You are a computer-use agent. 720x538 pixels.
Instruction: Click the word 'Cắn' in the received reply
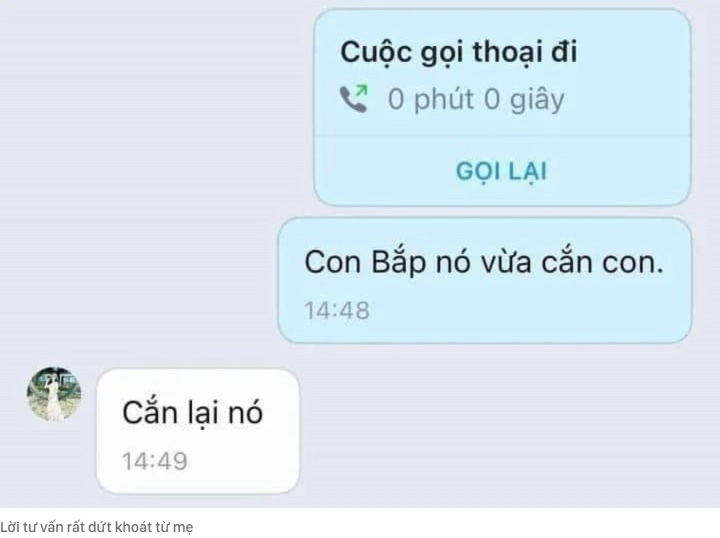150,411
